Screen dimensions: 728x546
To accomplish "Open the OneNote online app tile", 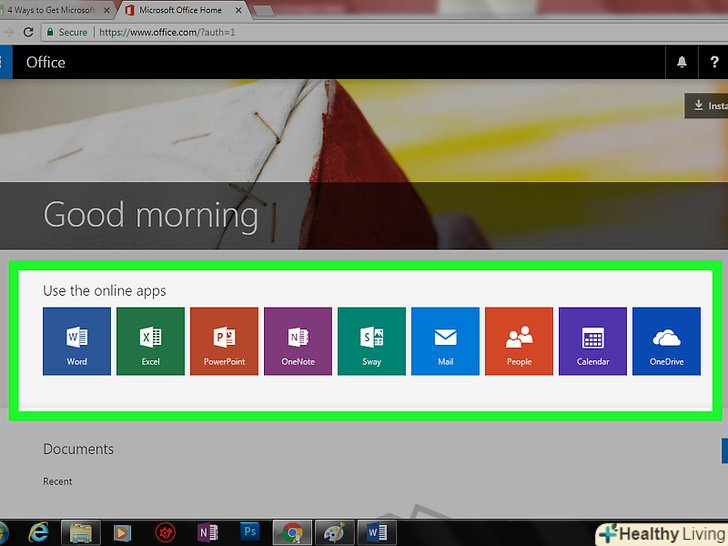I will click(298, 341).
